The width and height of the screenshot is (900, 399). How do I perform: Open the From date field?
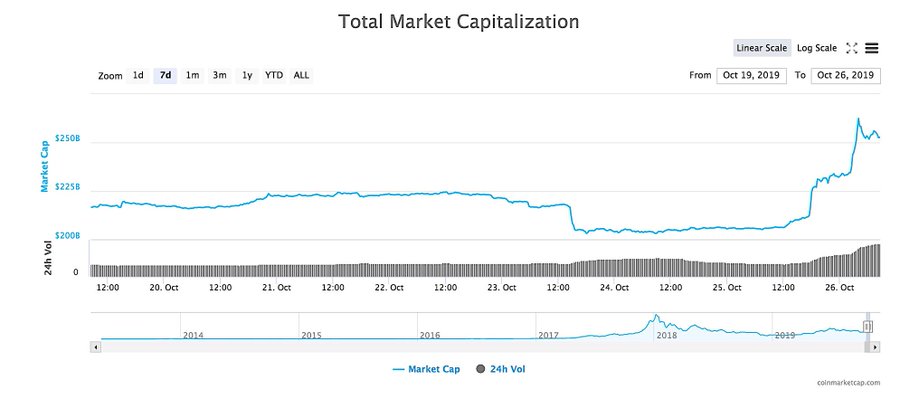[x=751, y=75]
